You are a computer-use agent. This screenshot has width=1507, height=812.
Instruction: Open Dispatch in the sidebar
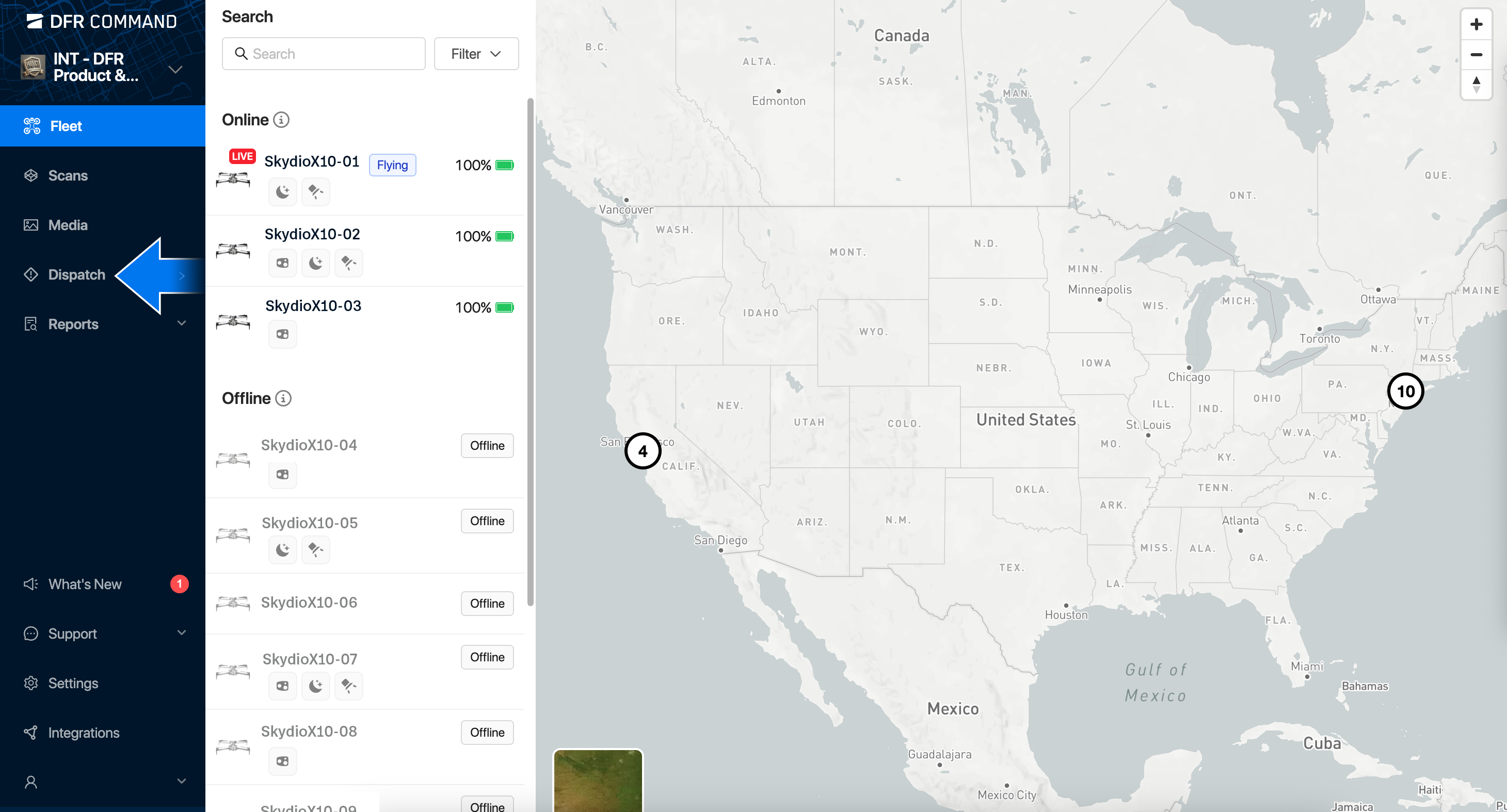click(x=76, y=275)
